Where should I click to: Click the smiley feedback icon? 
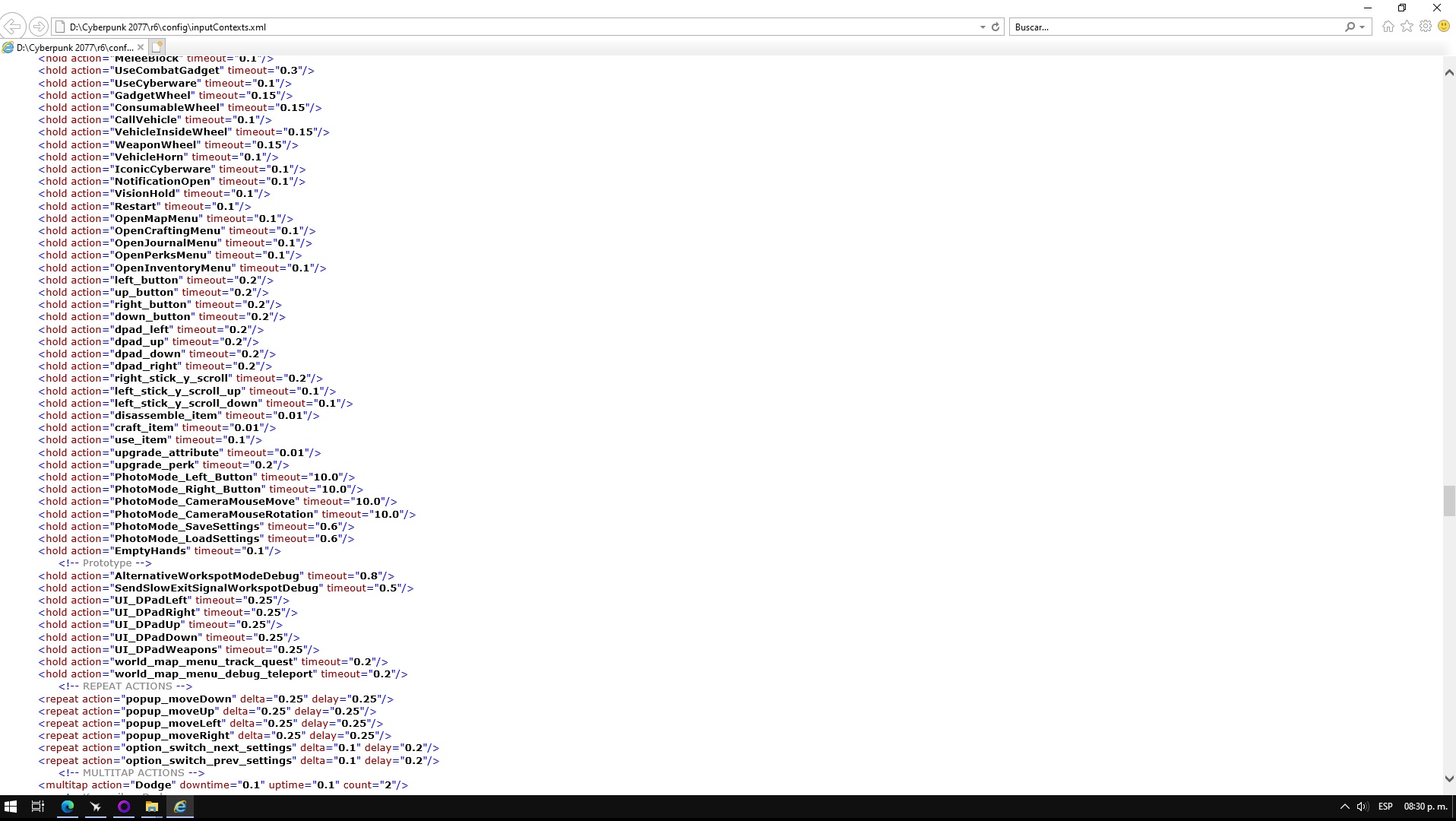tap(1444, 27)
